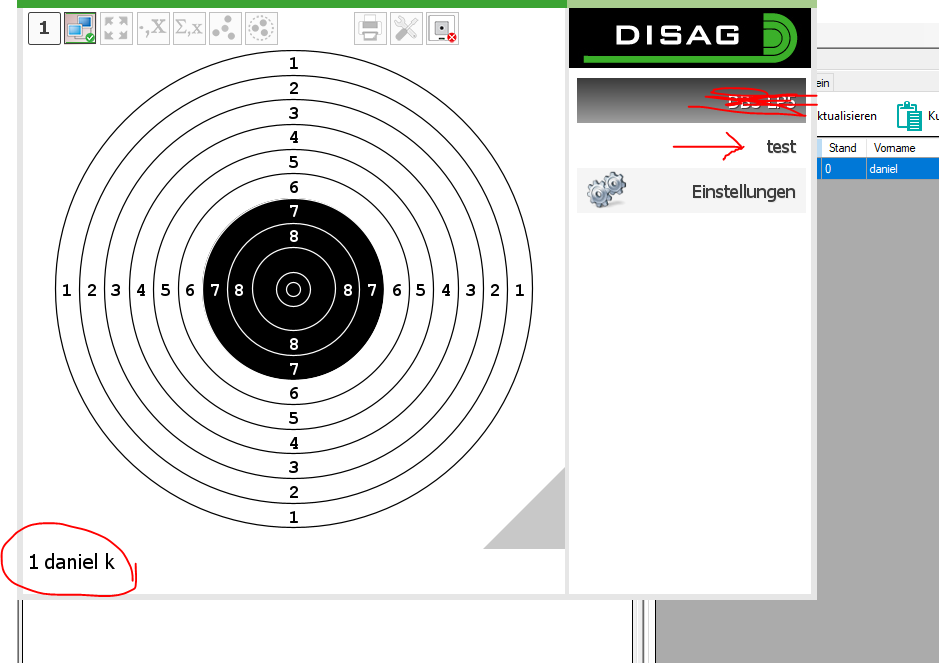Click the Vorname column header
939x663 pixels.
point(894,148)
